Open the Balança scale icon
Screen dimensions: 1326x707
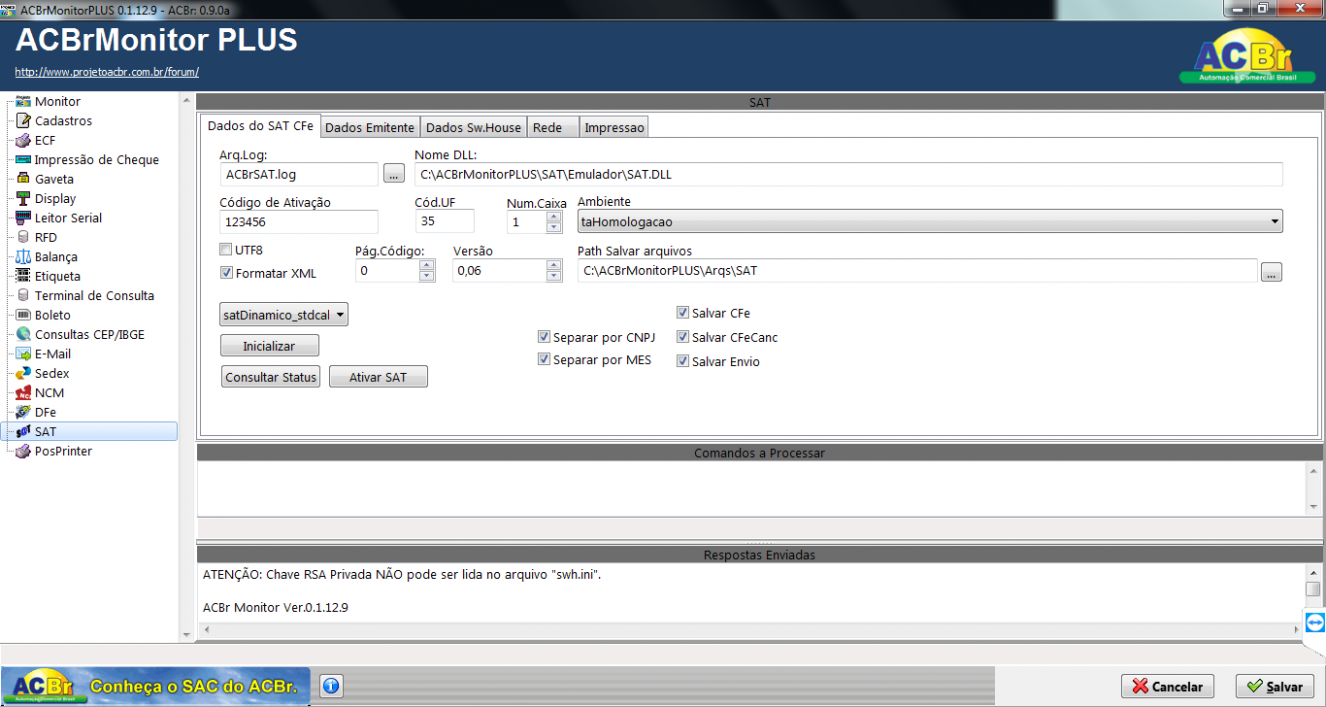(x=23, y=257)
